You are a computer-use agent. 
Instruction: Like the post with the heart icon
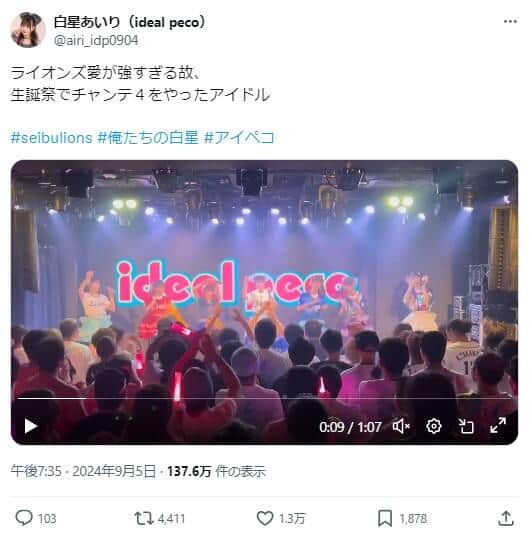[x=265, y=518]
